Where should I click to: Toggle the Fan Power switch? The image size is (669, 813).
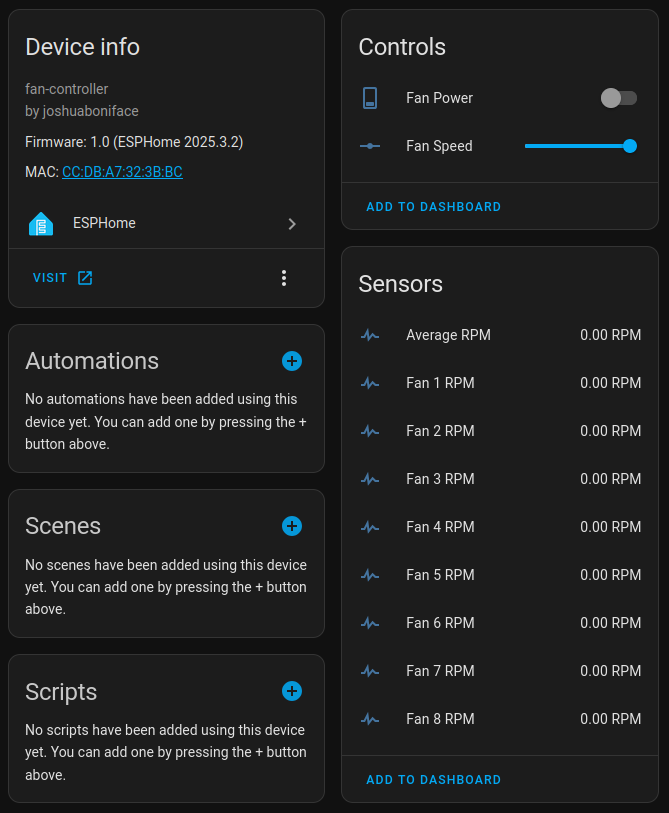click(x=618, y=98)
